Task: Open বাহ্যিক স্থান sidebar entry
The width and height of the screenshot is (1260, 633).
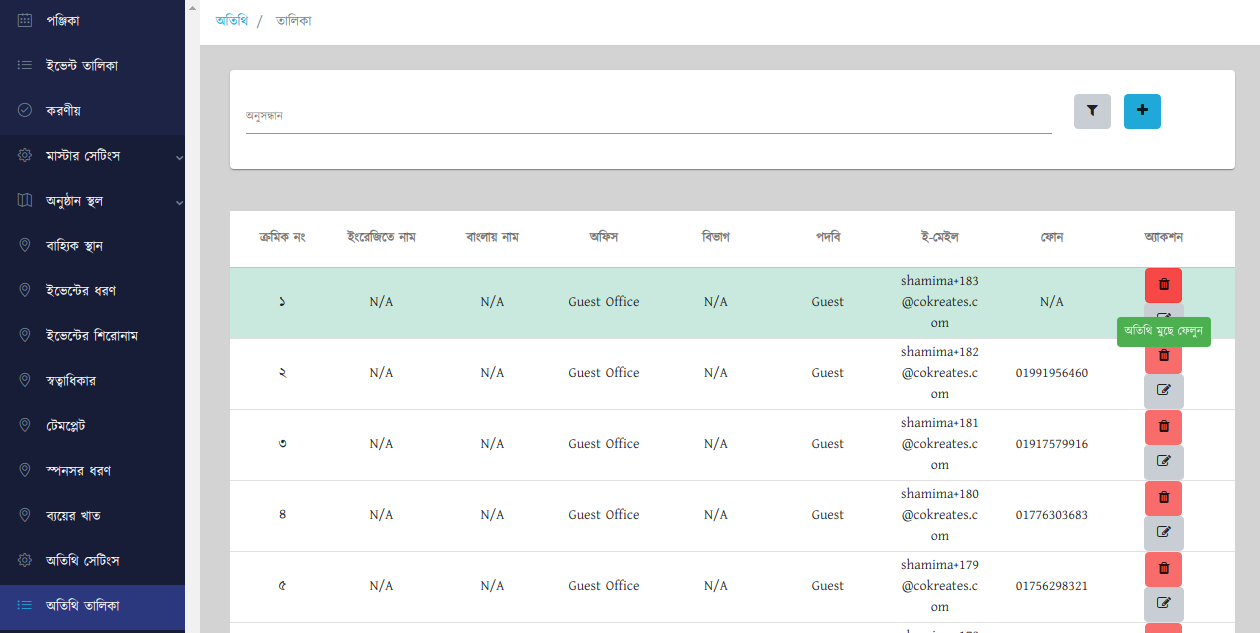Action: (92, 246)
